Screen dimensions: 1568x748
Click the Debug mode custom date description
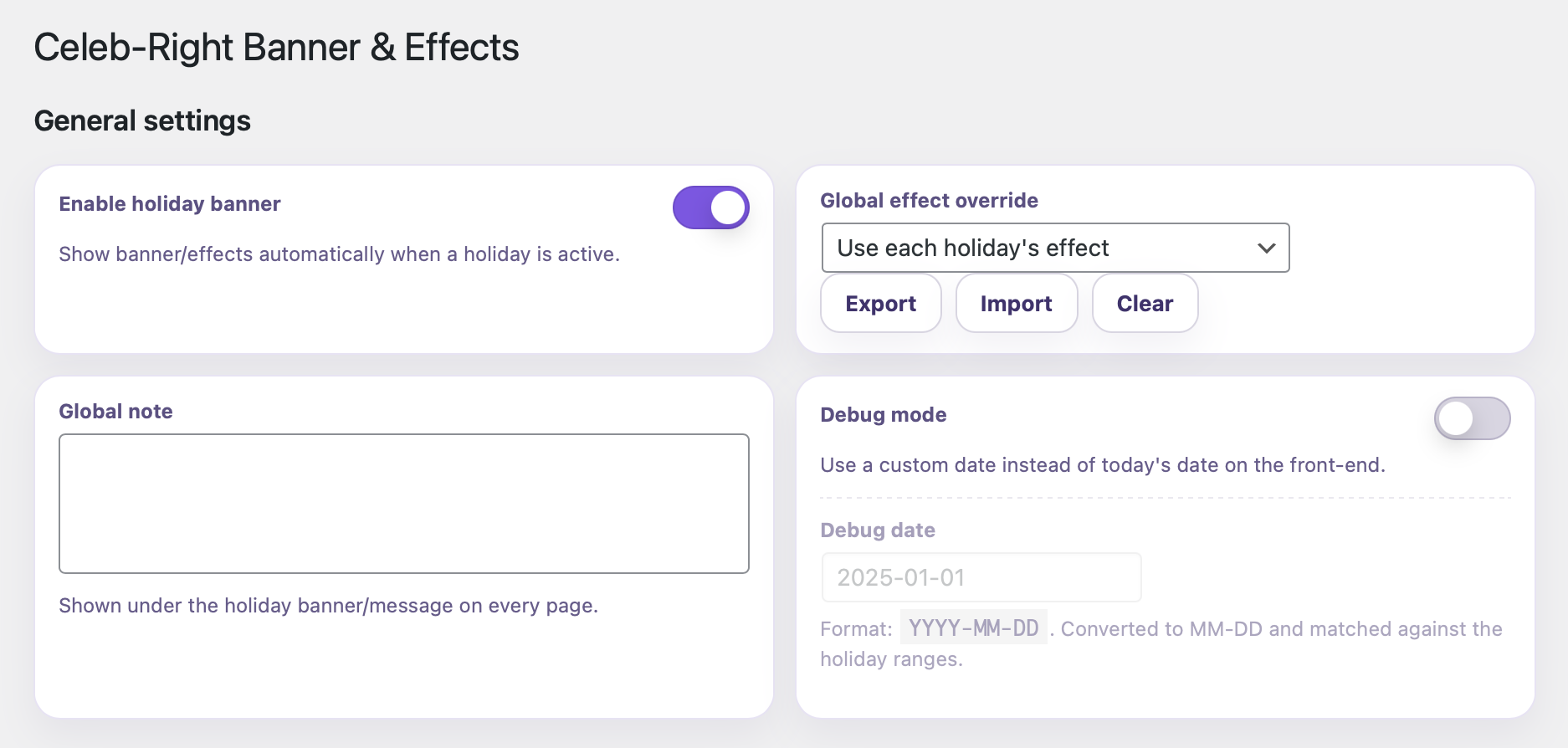click(x=1102, y=465)
